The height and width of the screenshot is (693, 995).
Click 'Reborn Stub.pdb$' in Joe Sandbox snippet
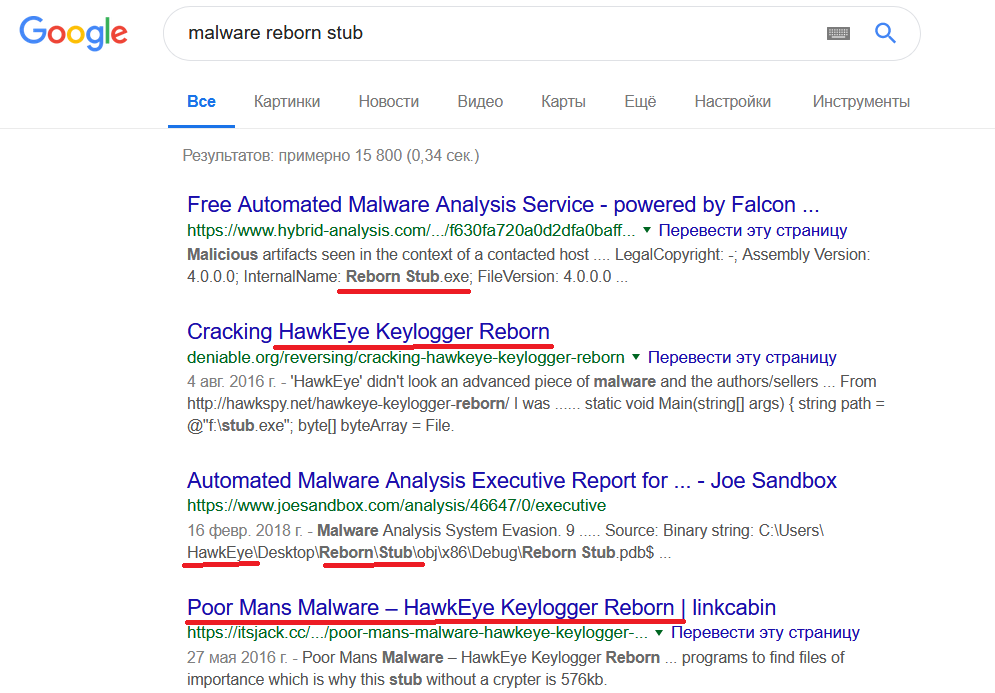(588, 553)
